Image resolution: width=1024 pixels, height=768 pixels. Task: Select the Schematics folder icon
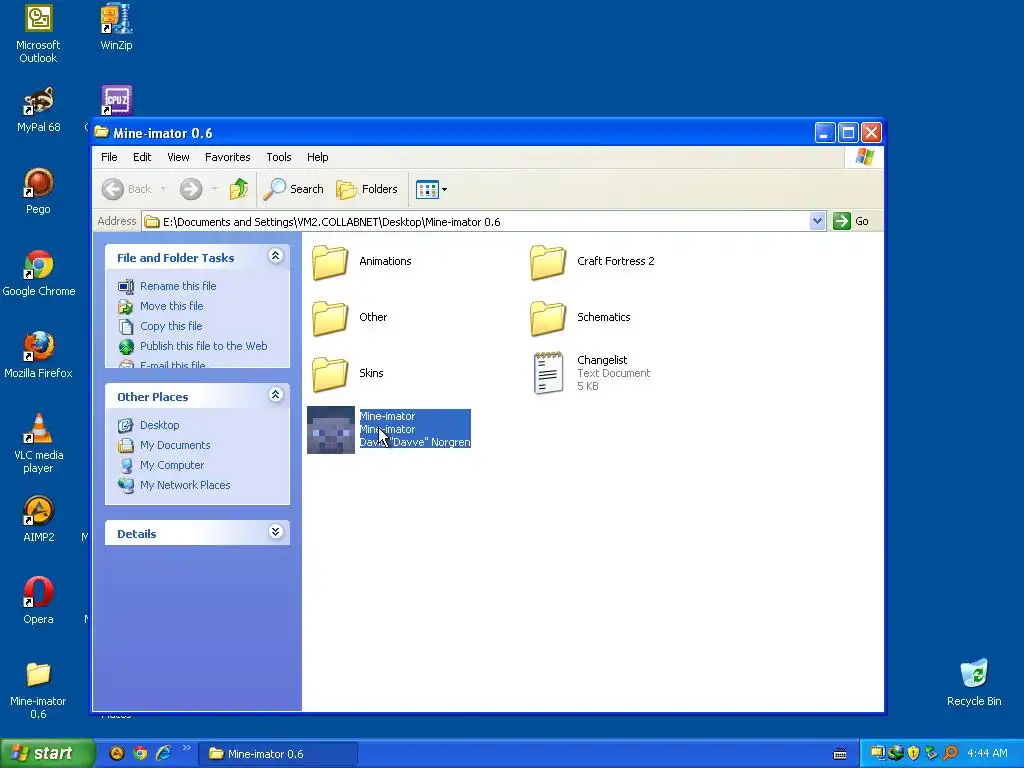548,317
